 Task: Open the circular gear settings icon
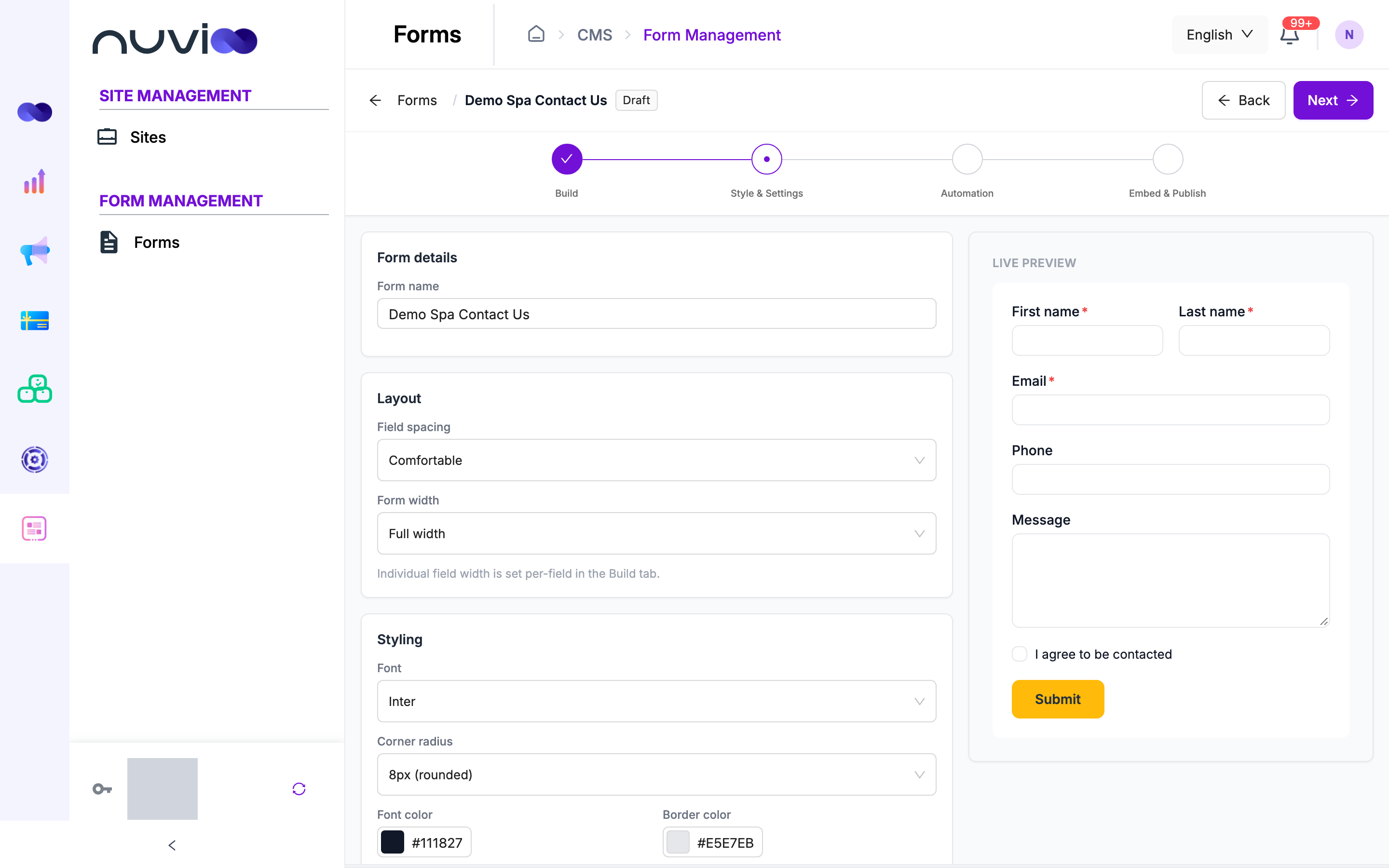tap(34, 459)
